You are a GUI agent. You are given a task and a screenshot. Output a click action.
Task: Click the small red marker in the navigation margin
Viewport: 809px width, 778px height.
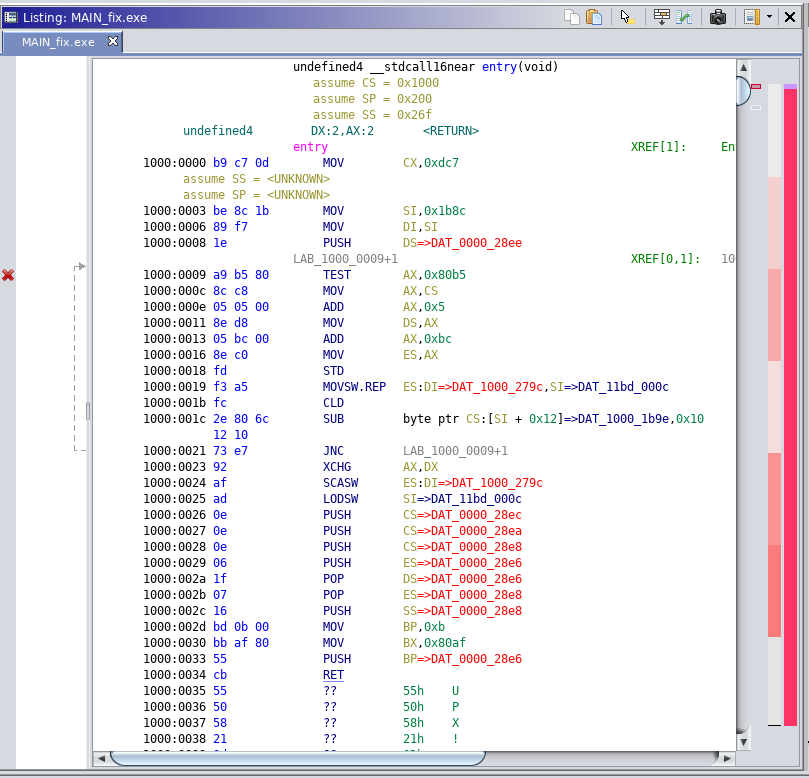756,87
